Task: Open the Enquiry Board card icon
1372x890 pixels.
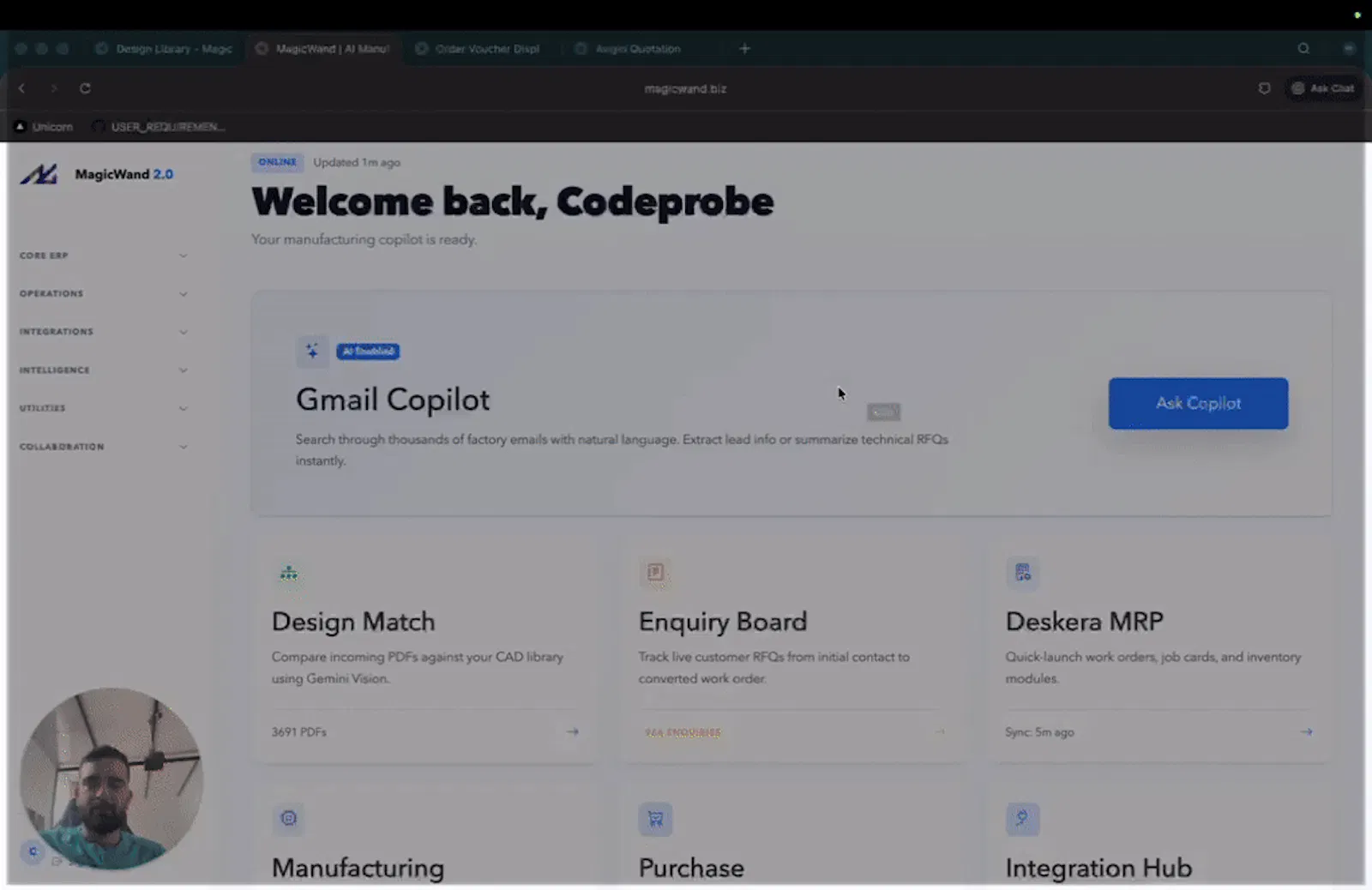Action: click(x=655, y=573)
